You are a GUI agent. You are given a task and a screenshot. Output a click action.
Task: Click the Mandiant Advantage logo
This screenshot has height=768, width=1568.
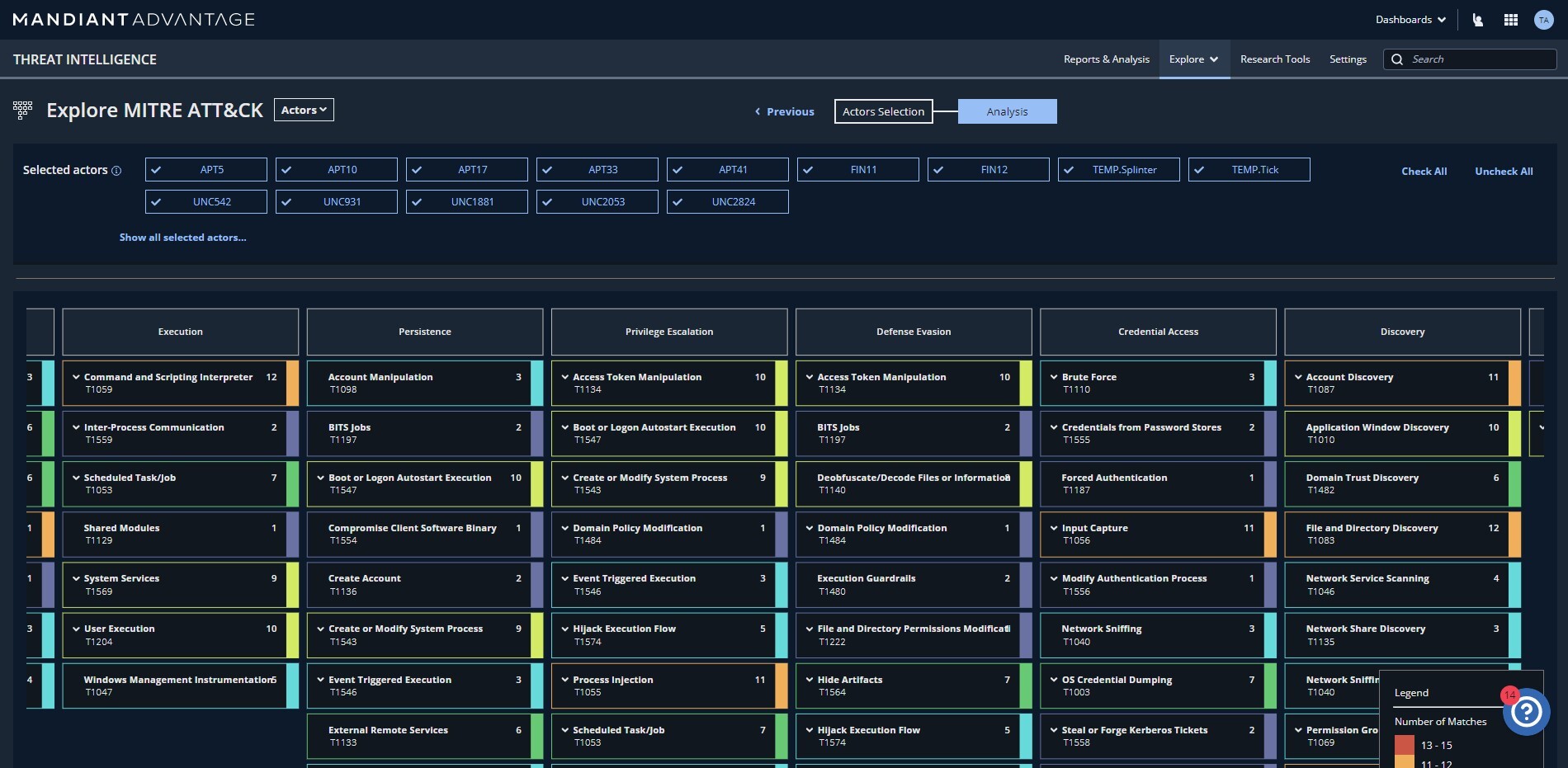pyautogui.click(x=134, y=20)
